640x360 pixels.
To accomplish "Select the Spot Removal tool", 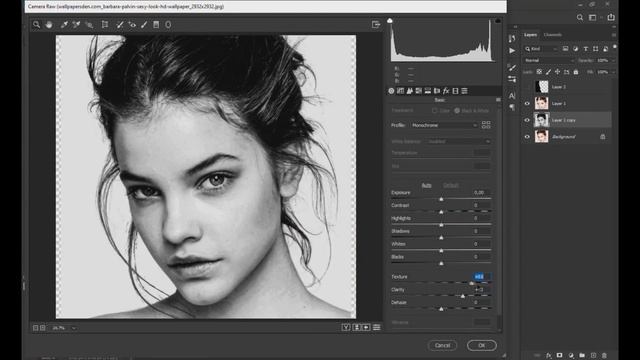I will (120, 25).
